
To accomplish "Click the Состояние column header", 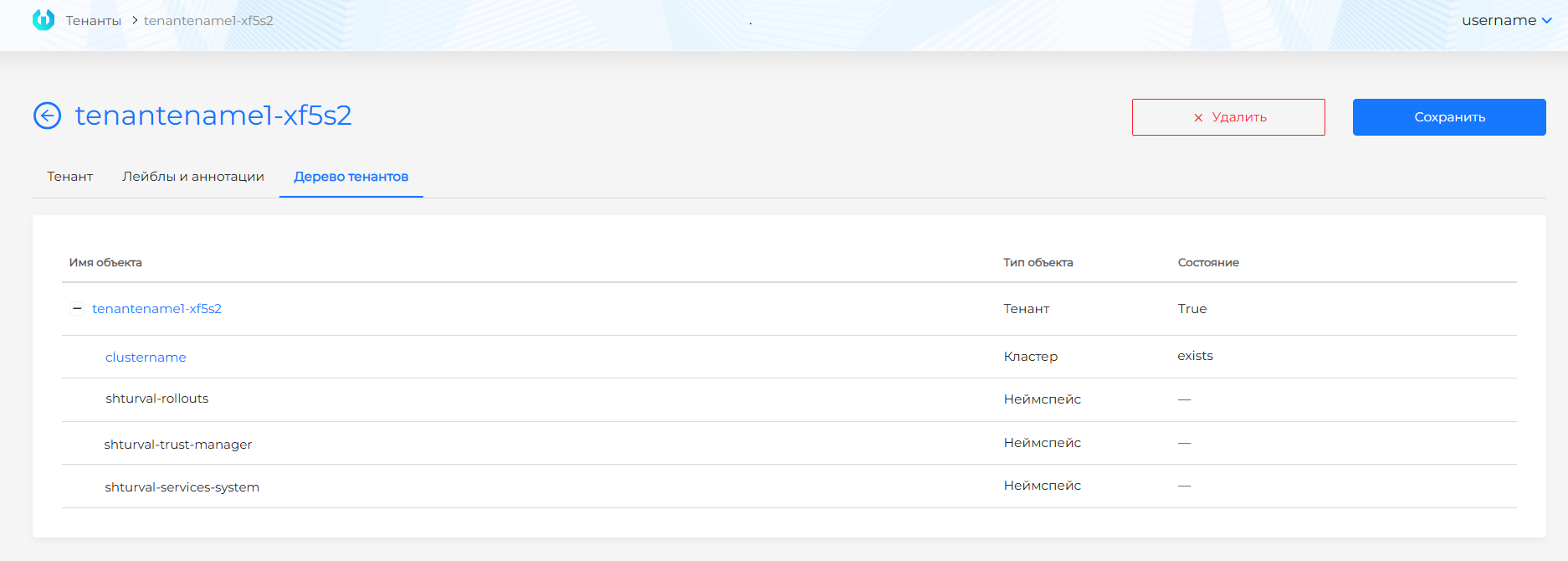I will tap(1207, 263).
